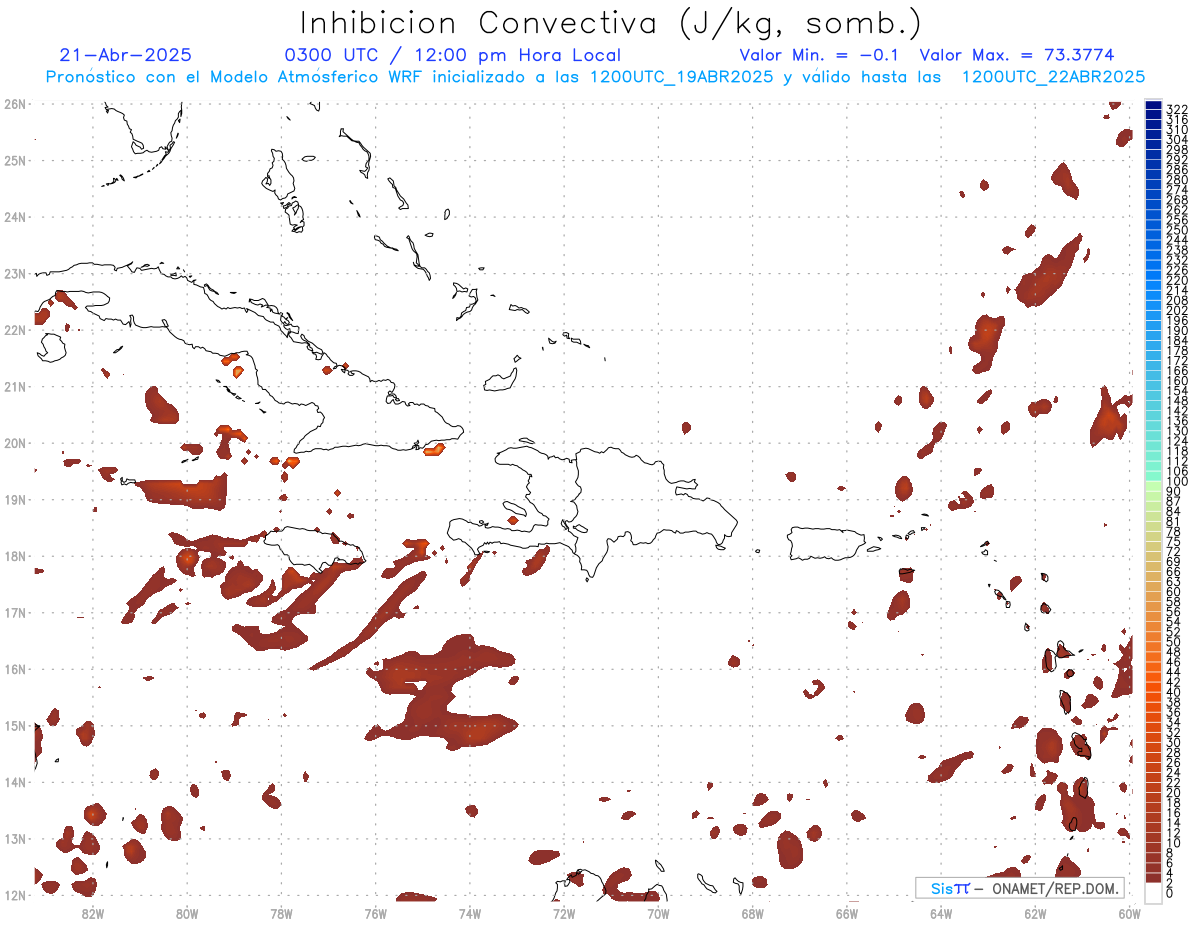Click the dark navy color bar segment at 322
Screen dimensions: 1200x927
click(1153, 106)
